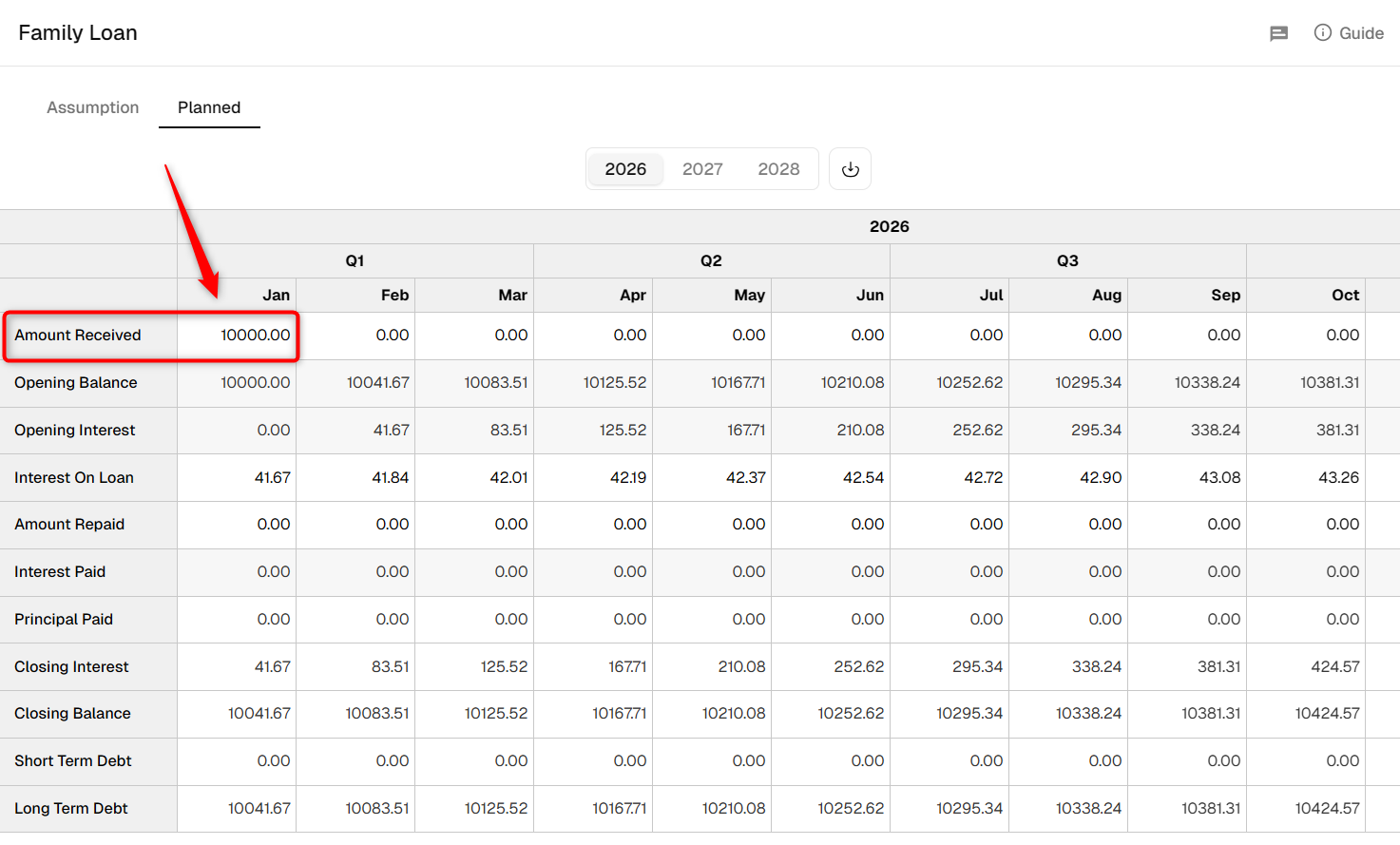
Task: Click Opening Interest value 381.31 for Oct
Action: tap(1338, 431)
